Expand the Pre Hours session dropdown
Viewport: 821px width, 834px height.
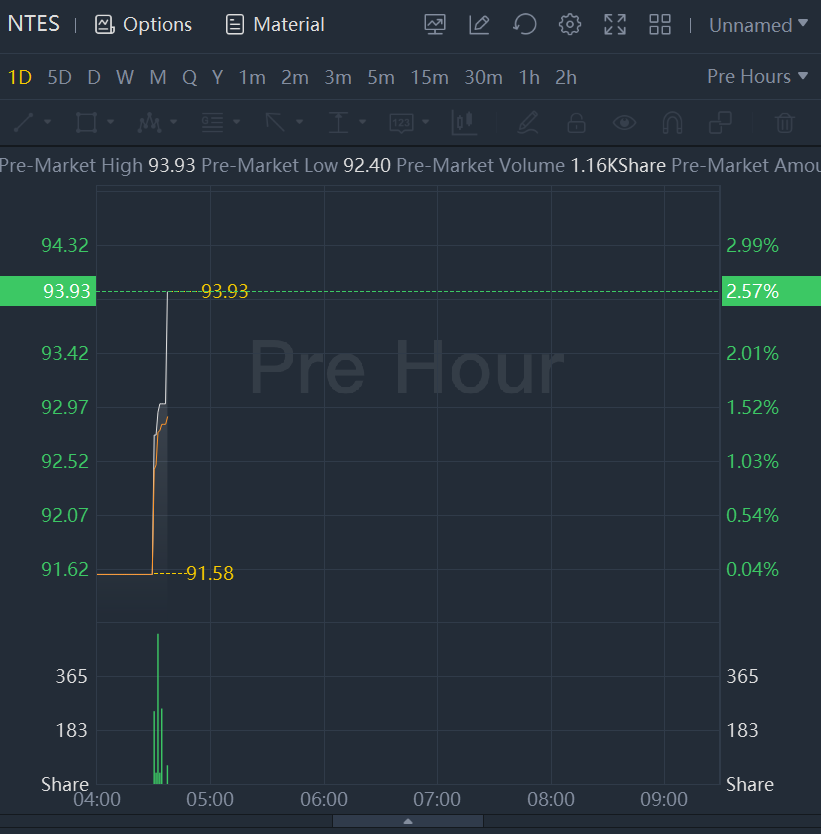pyautogui.click(x=757, y=77)
